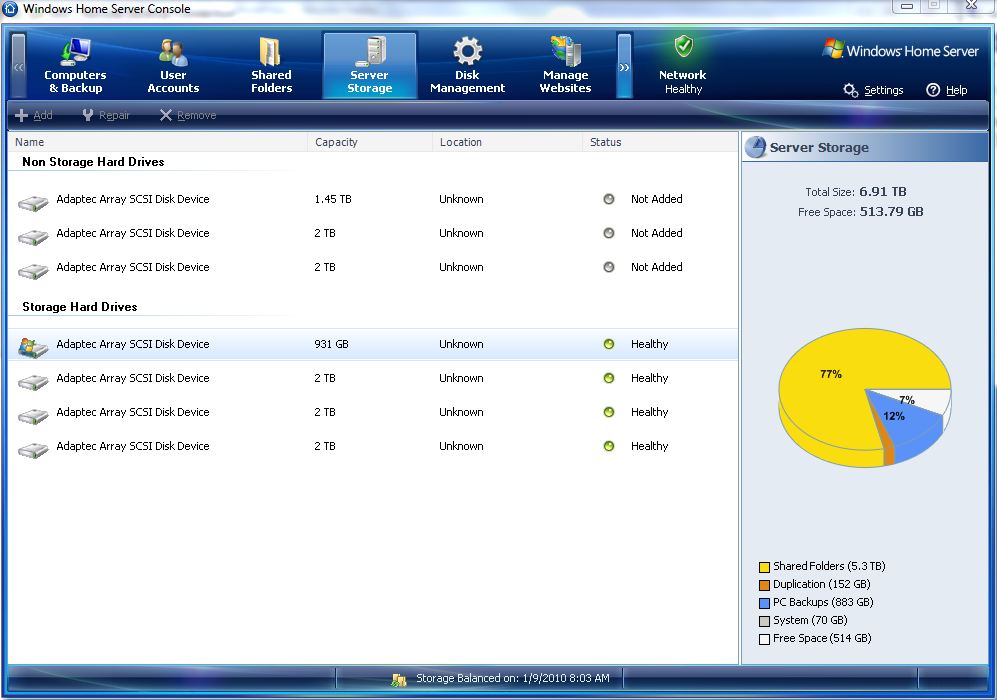
Task: Open the Disk Management tab
Action: 467,66
